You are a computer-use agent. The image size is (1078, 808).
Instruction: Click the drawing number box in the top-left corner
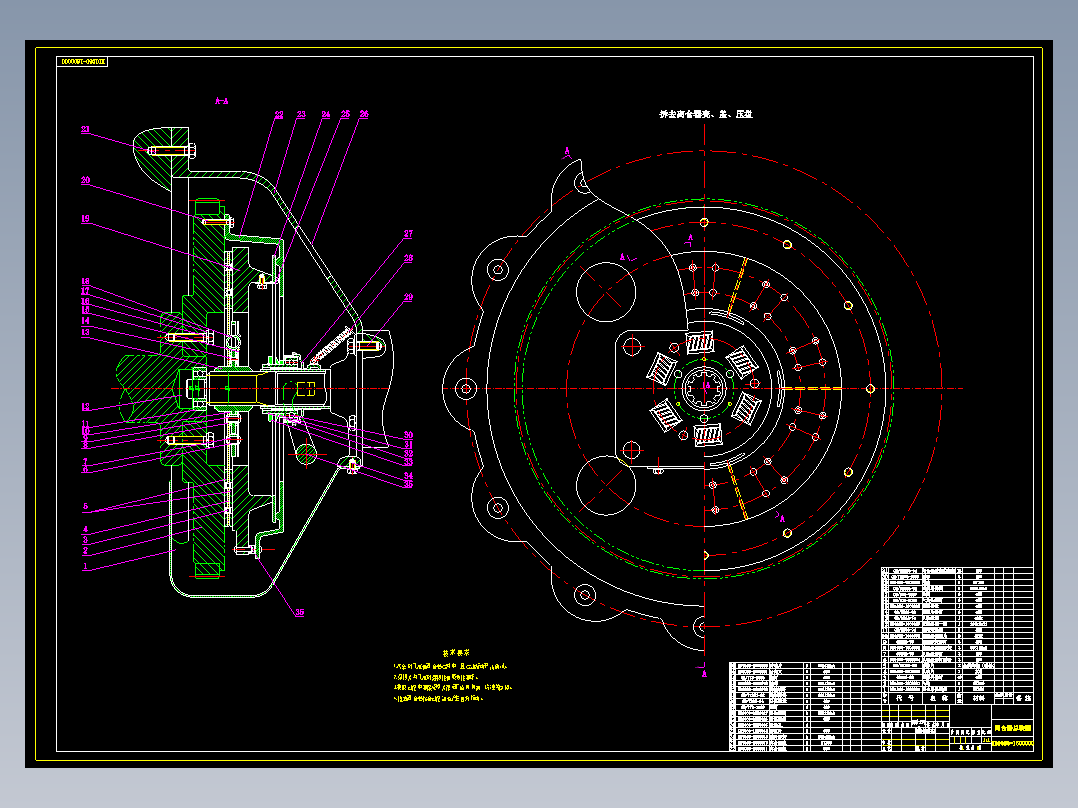(82, 62)
